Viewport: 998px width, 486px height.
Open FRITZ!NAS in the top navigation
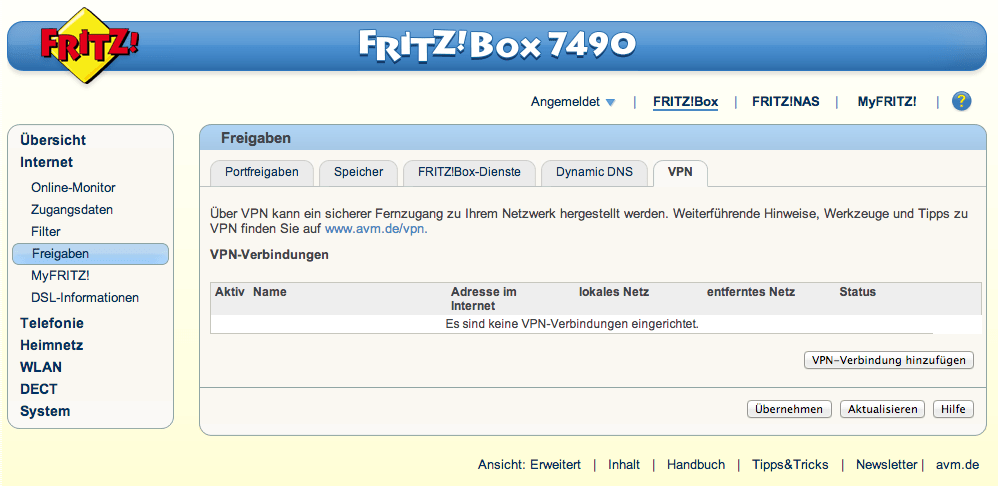[x=785, y=102]
